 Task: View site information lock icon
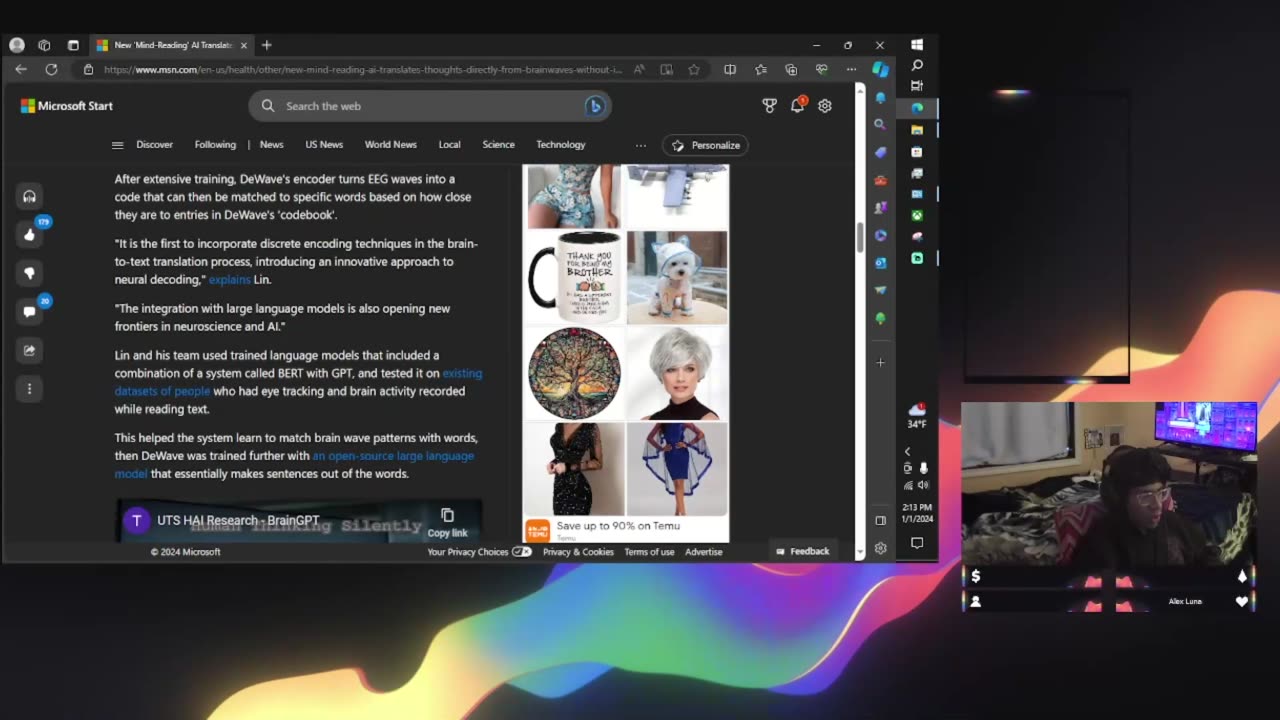coord(88,70)
